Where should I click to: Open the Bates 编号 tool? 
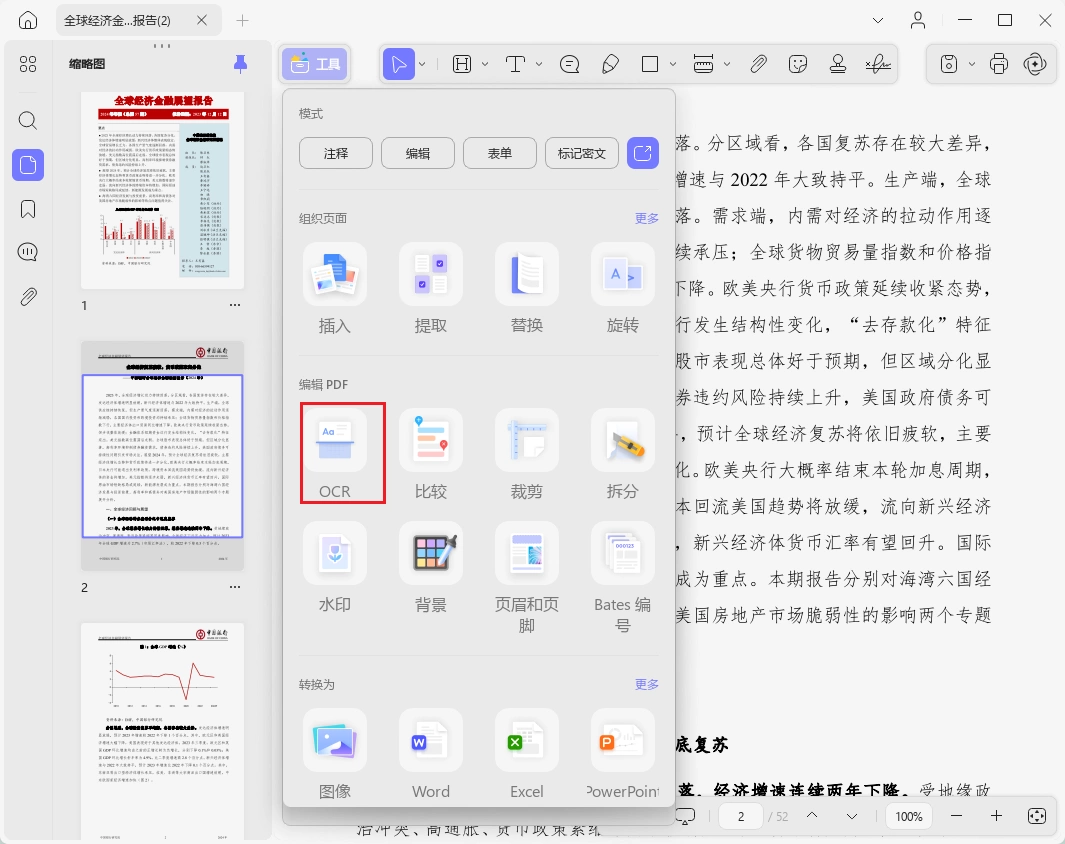coord(622,577)
